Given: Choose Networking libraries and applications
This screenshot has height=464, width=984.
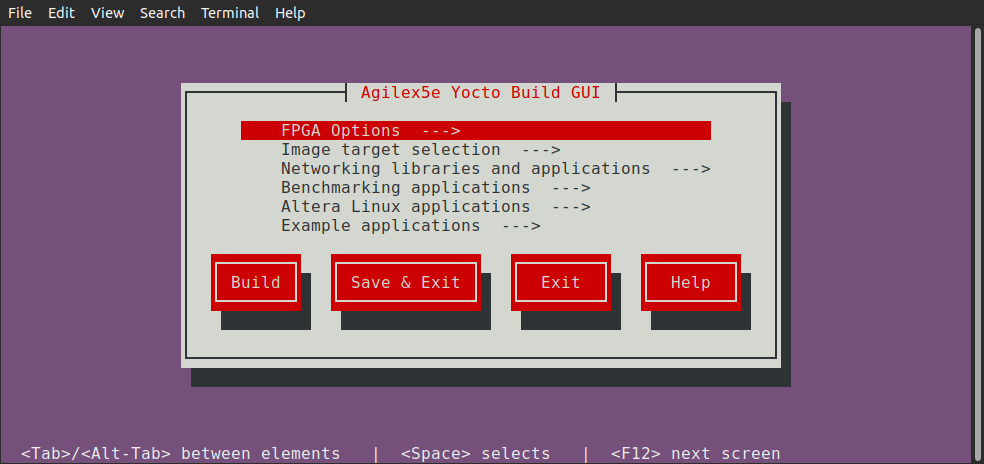Looking at the screenshot, I should 465,169.
